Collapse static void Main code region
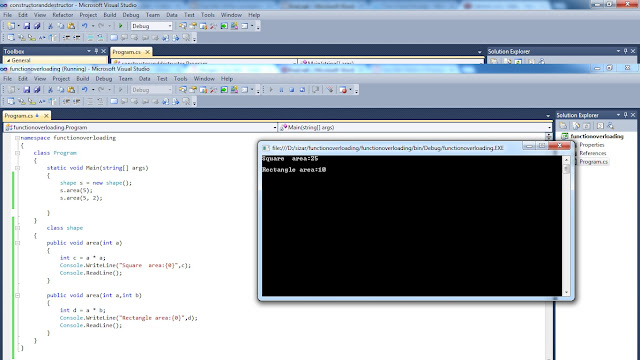This screenshot has width=640, height=360. 17,168
